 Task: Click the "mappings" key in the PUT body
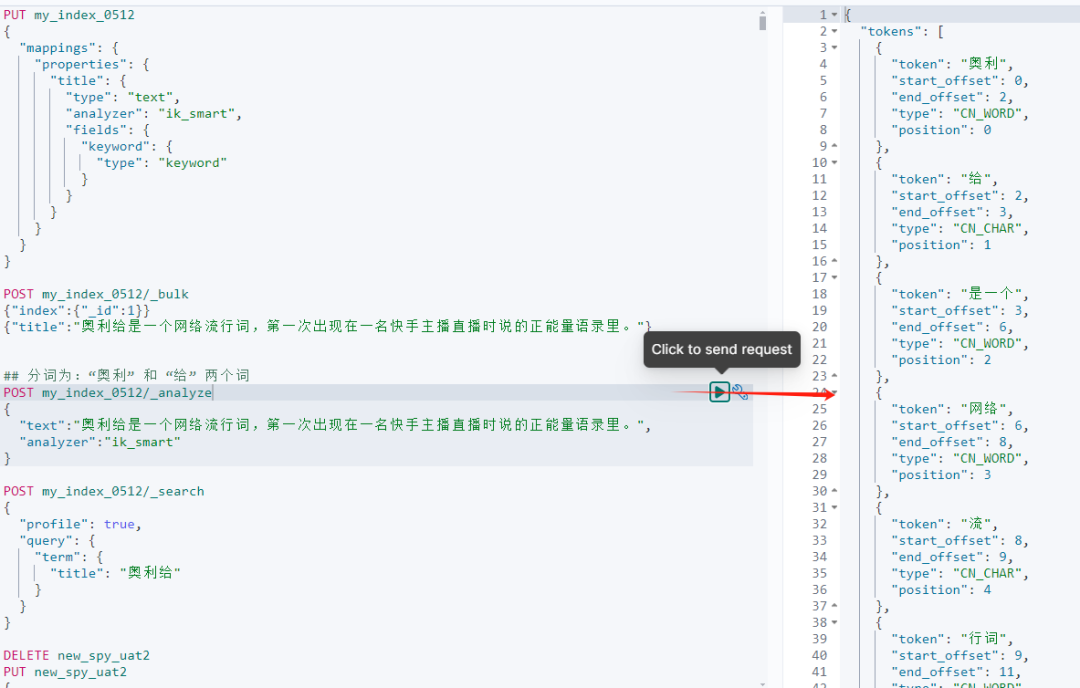(57, 48)
